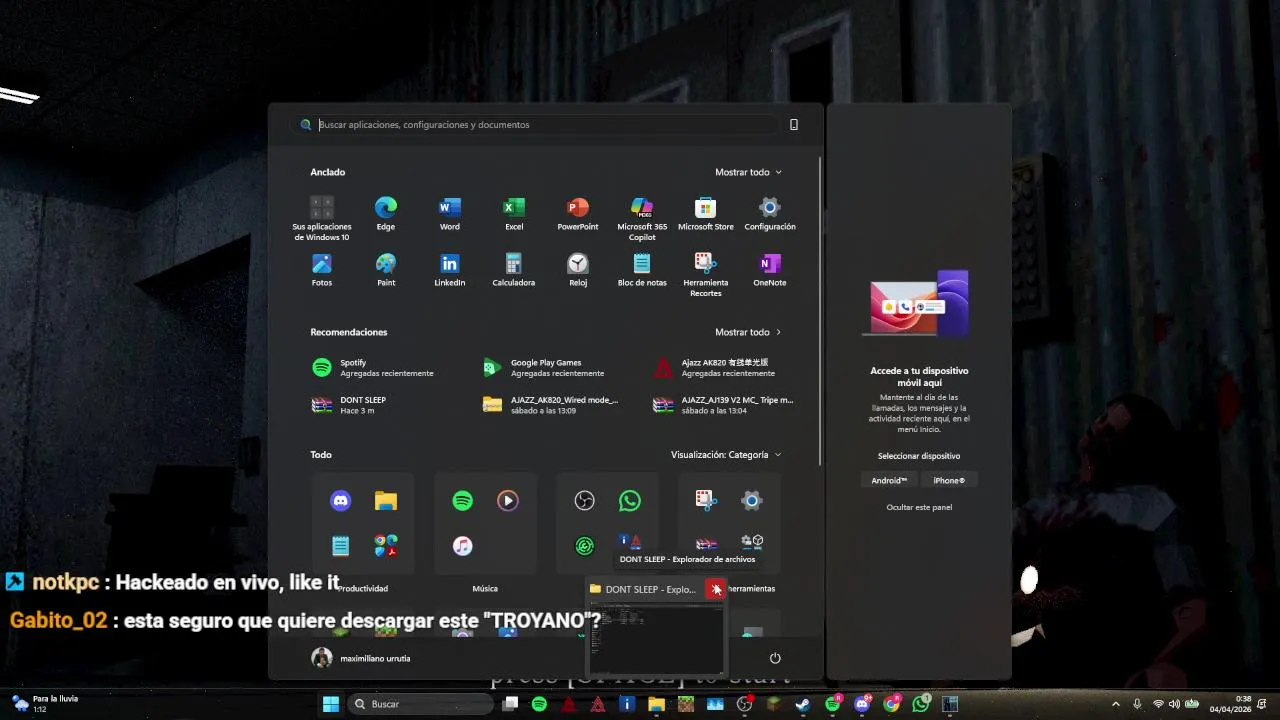1280x720 pixels.
Task: Select DONT SLEEP explorer window thumbnail
Action: click(x=656, y=638)
